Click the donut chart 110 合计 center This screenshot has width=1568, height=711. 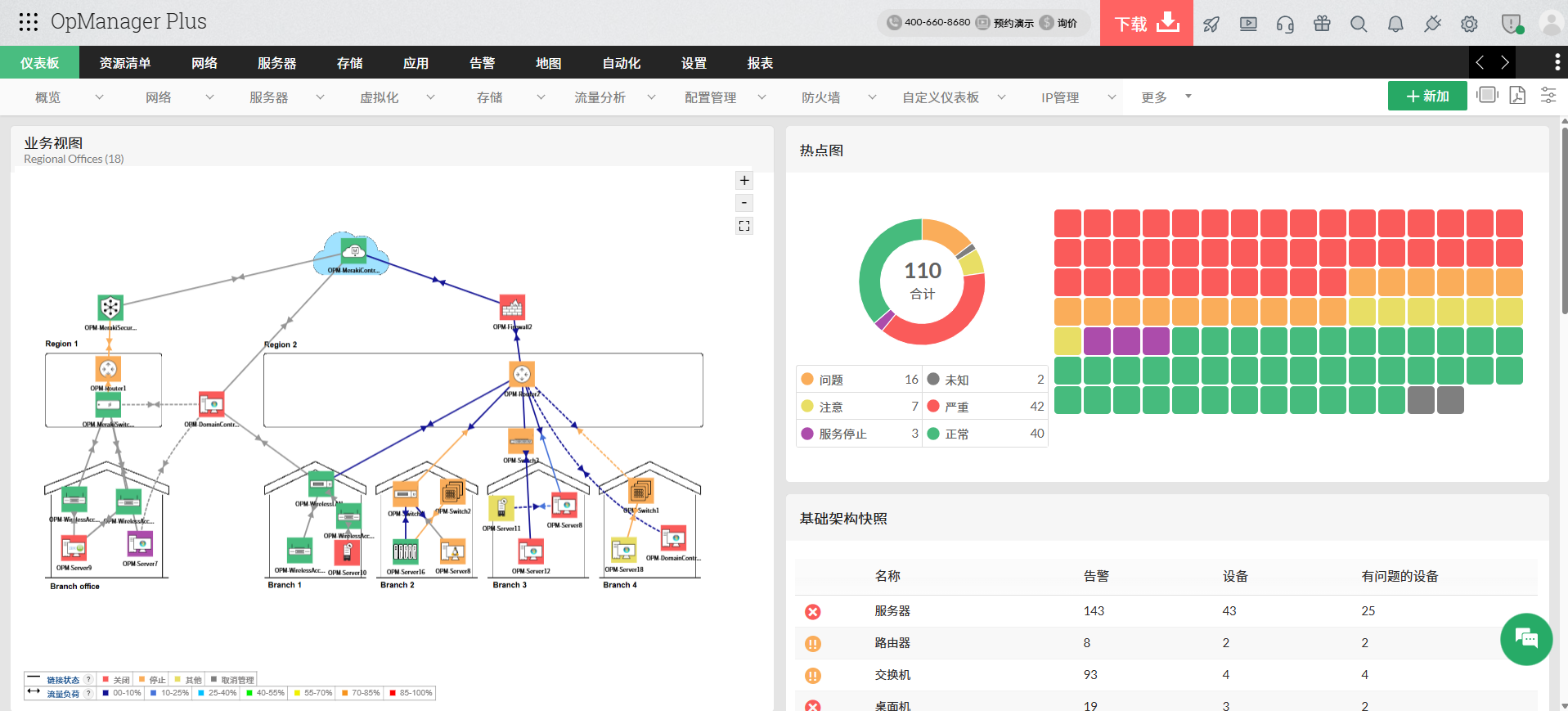pyautogui.click(x=923, y=280)
